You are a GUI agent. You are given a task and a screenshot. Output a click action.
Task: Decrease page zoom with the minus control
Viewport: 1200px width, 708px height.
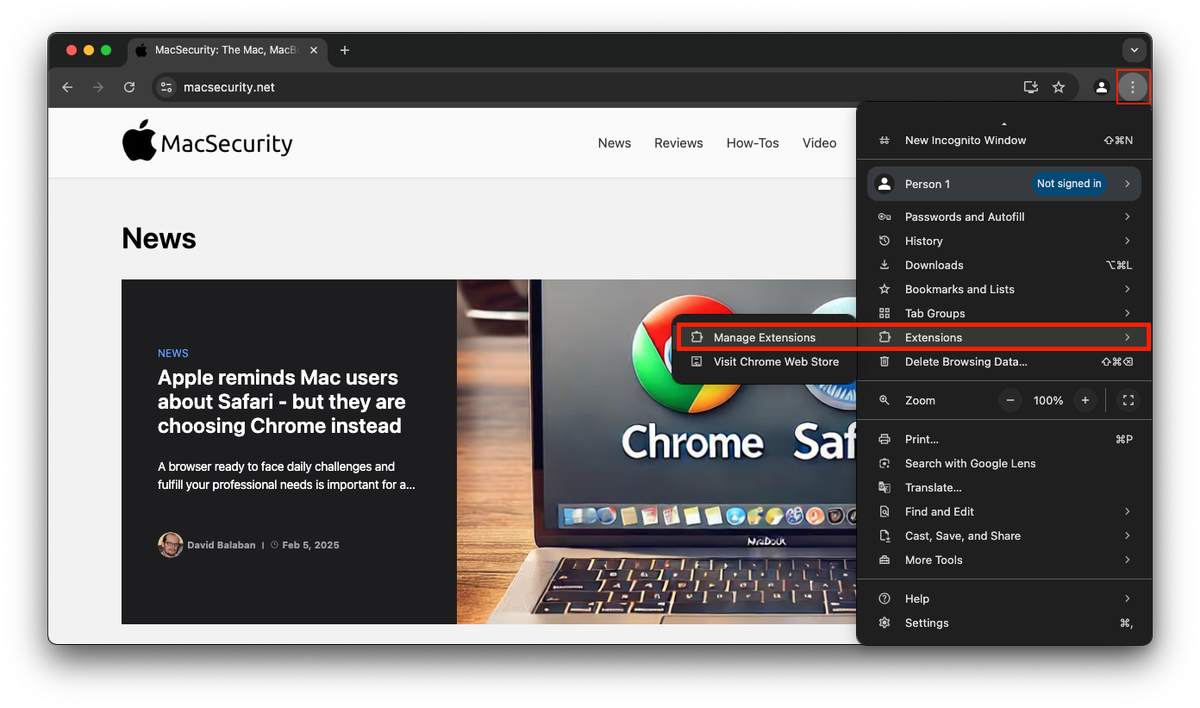click(x=1010, y=400)
